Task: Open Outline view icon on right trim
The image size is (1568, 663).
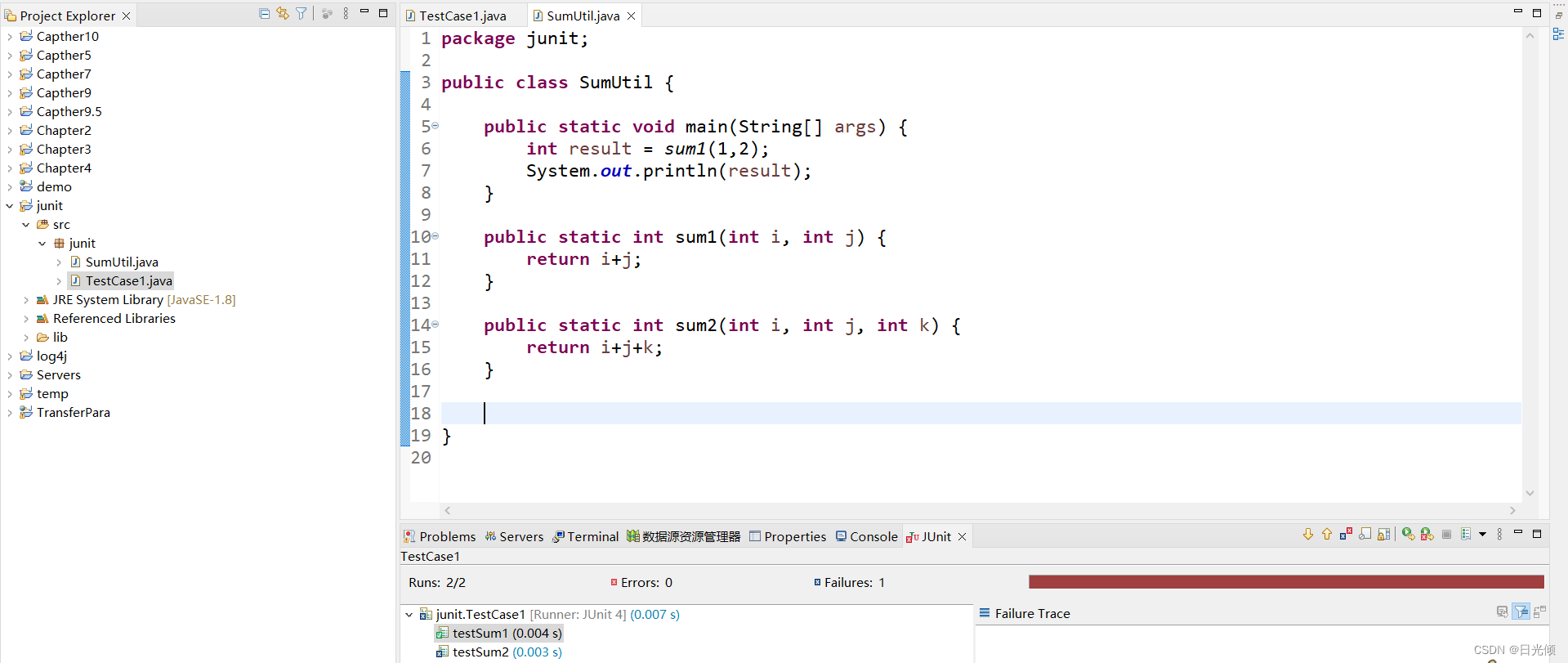Action: point(1558,34)
